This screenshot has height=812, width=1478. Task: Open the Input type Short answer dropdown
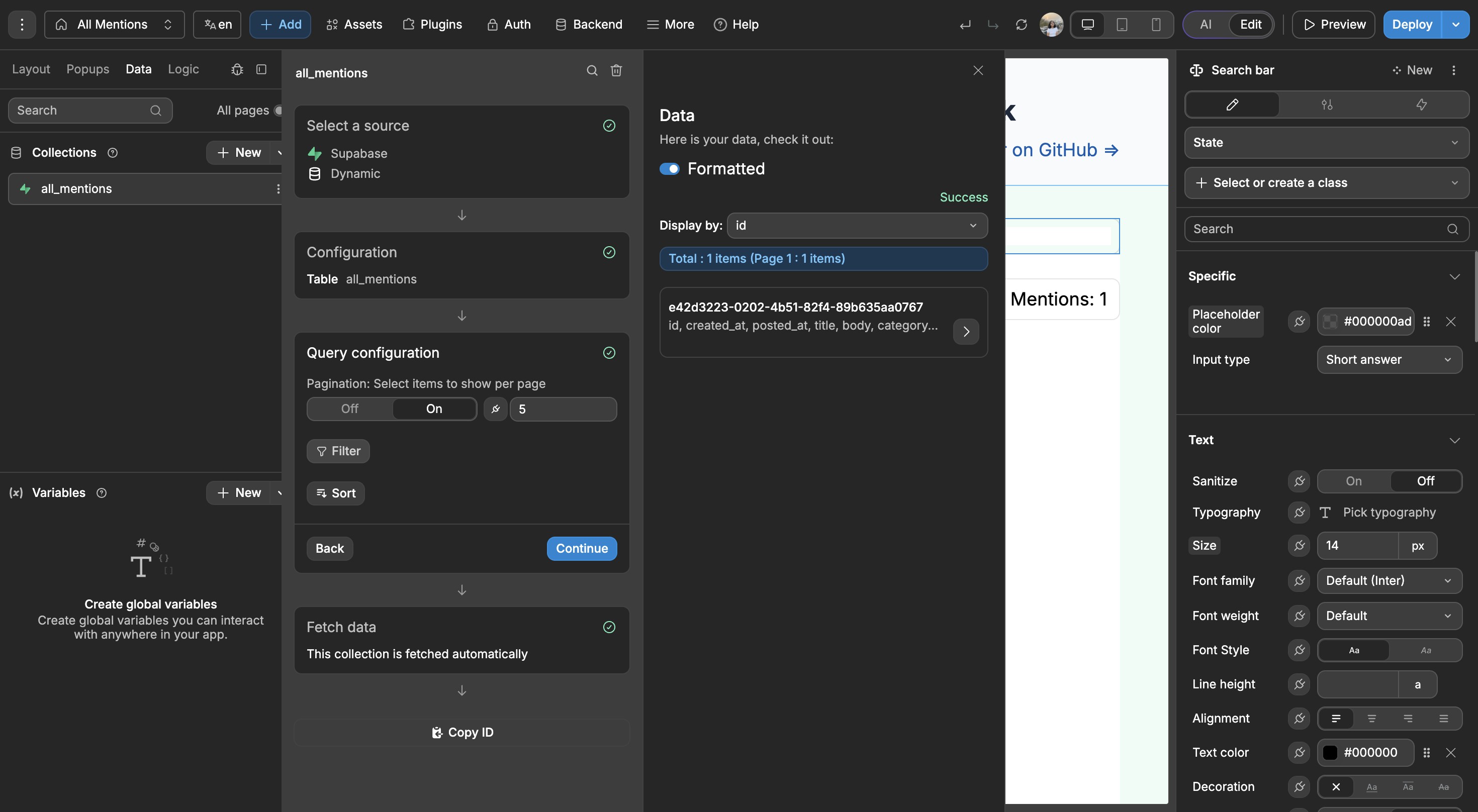(x=1389, y=360)
